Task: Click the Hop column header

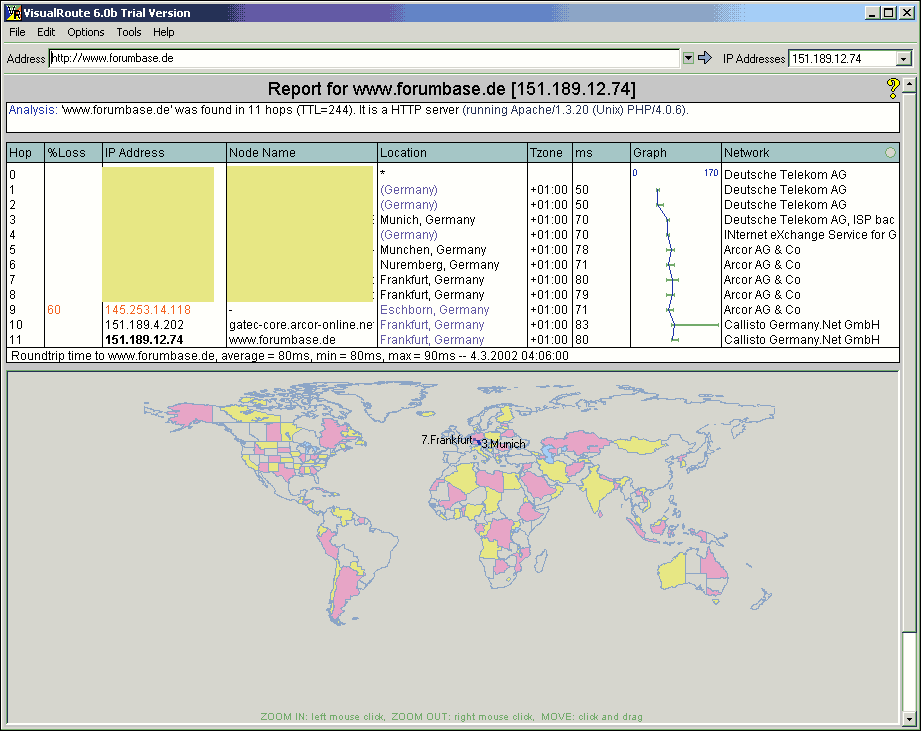Action: pyautogui.click(x=25, y=153)
